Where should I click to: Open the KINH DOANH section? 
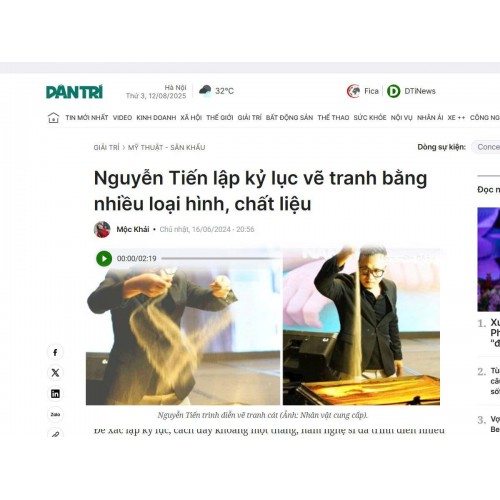click(x=156, y=118)
